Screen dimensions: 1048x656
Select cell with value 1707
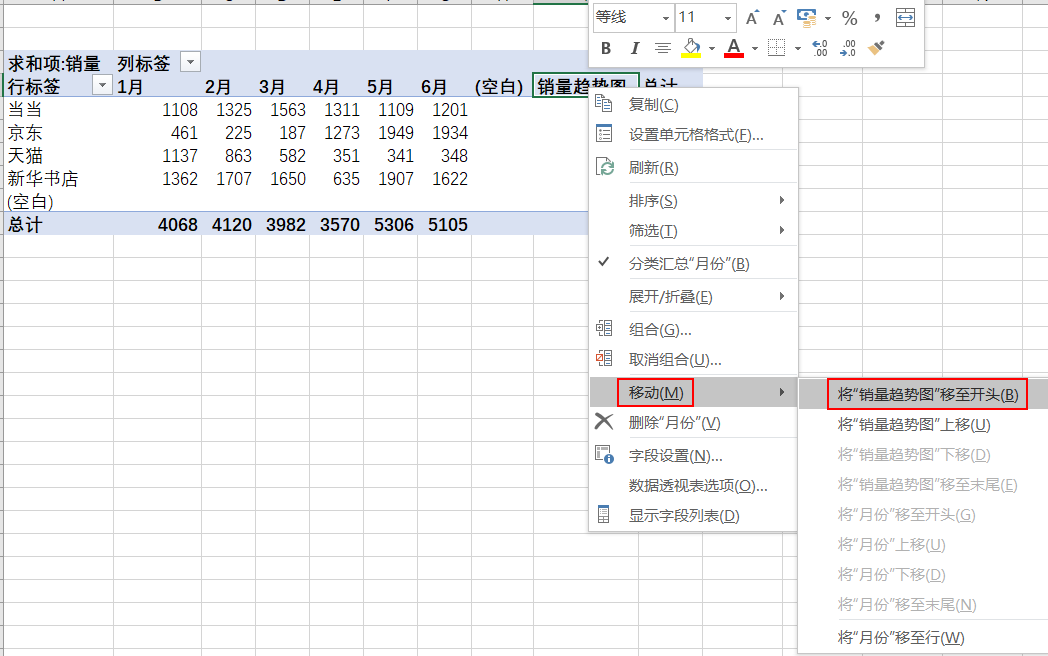pyautogui.click(x=229, y=179)
